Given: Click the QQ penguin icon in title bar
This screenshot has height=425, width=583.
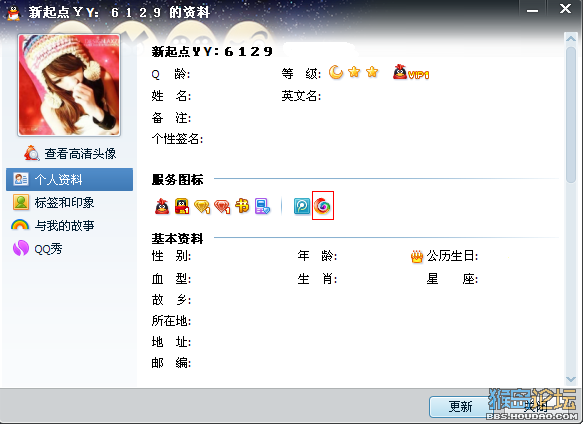Looking at the screenshot, I should pyautogui.click(x=14, y=13).
